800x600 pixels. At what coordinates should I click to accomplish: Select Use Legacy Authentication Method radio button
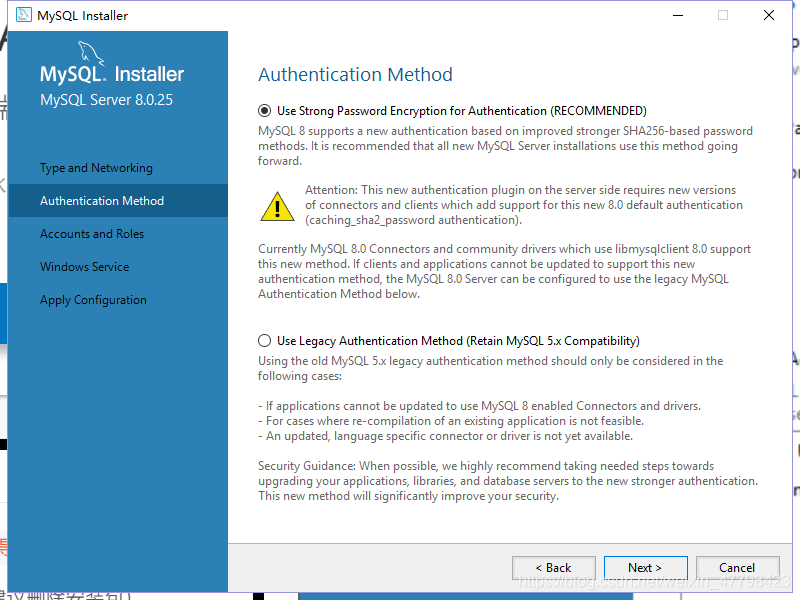click(x=264, y=341)
